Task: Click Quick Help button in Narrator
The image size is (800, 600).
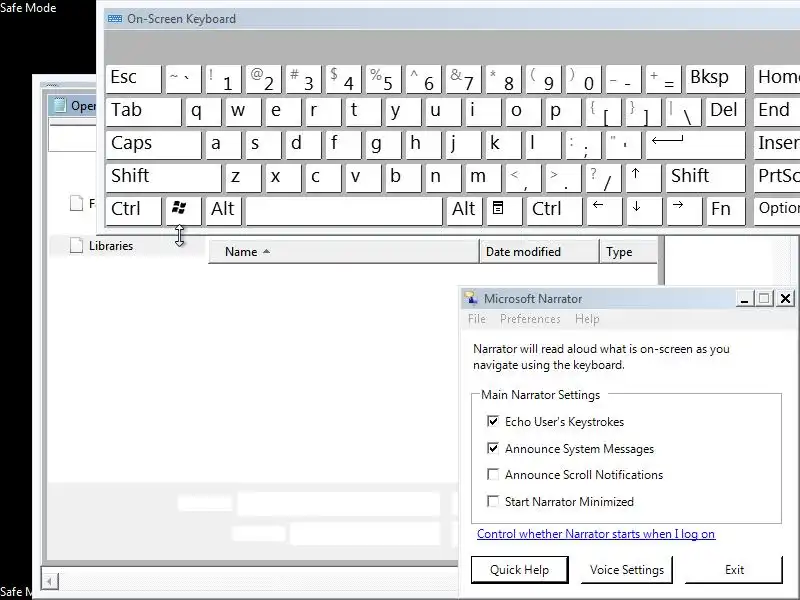Action: tap(519, 569)
